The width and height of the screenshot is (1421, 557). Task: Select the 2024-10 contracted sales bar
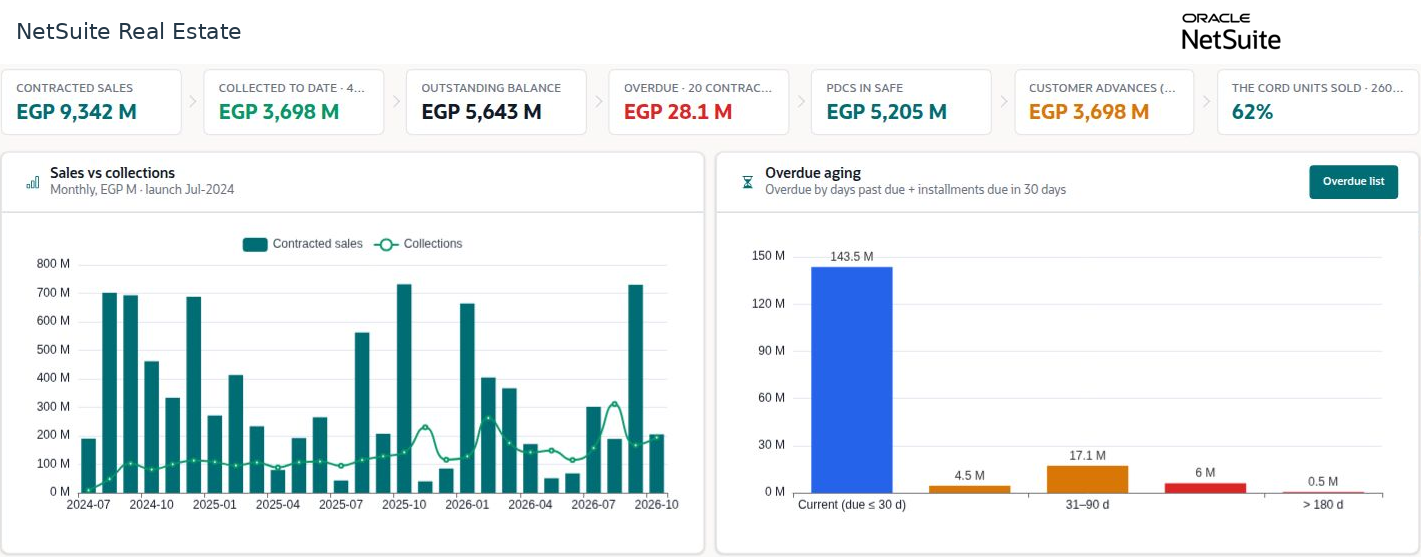pyautogui.click(x=152, y=426)
